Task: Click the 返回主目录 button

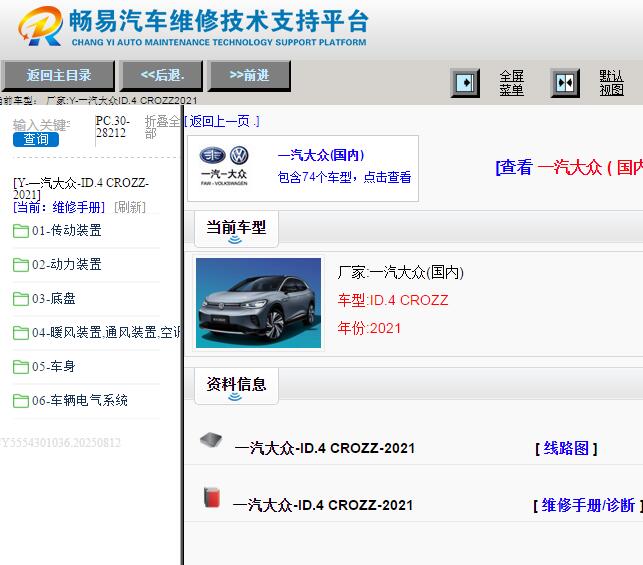Action: tap(58, 75)
